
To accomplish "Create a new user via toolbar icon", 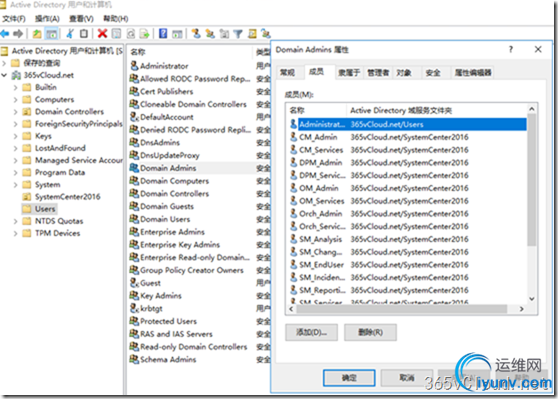I will tap(196, 34).
